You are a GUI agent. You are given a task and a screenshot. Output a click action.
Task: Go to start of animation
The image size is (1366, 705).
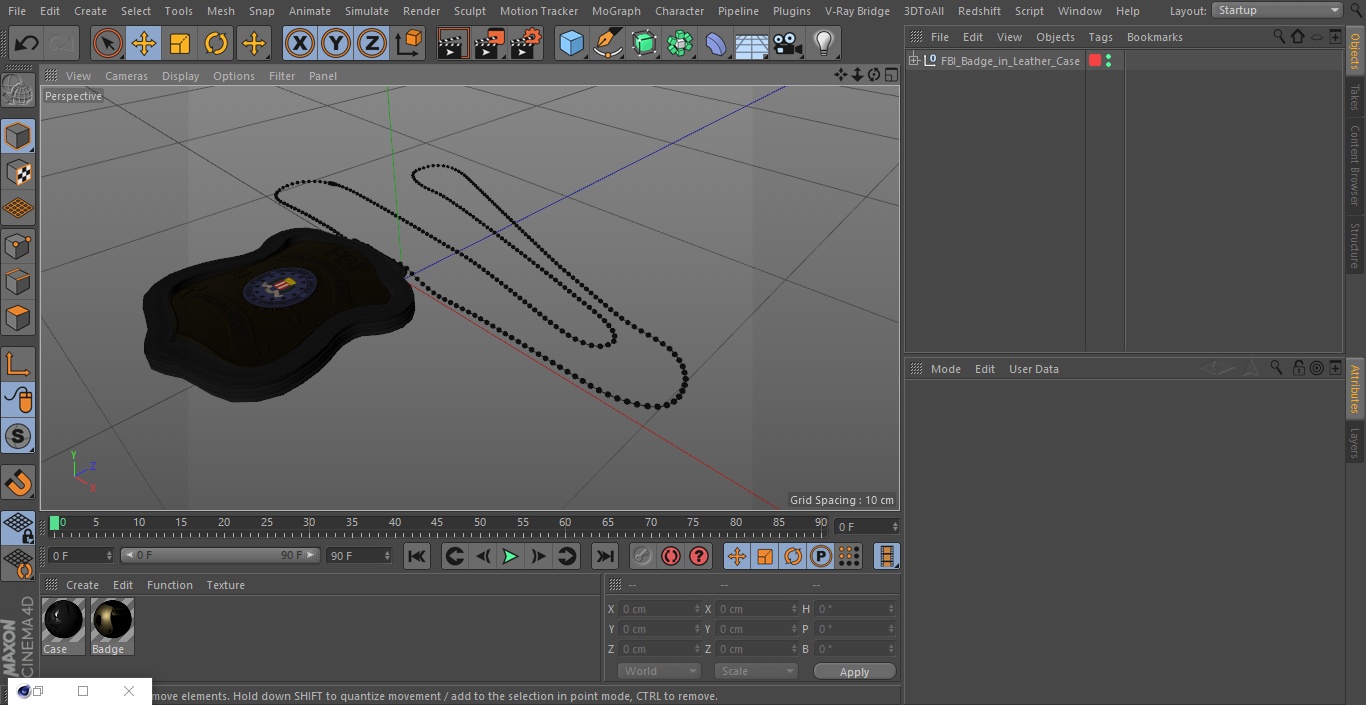(417, 556)
